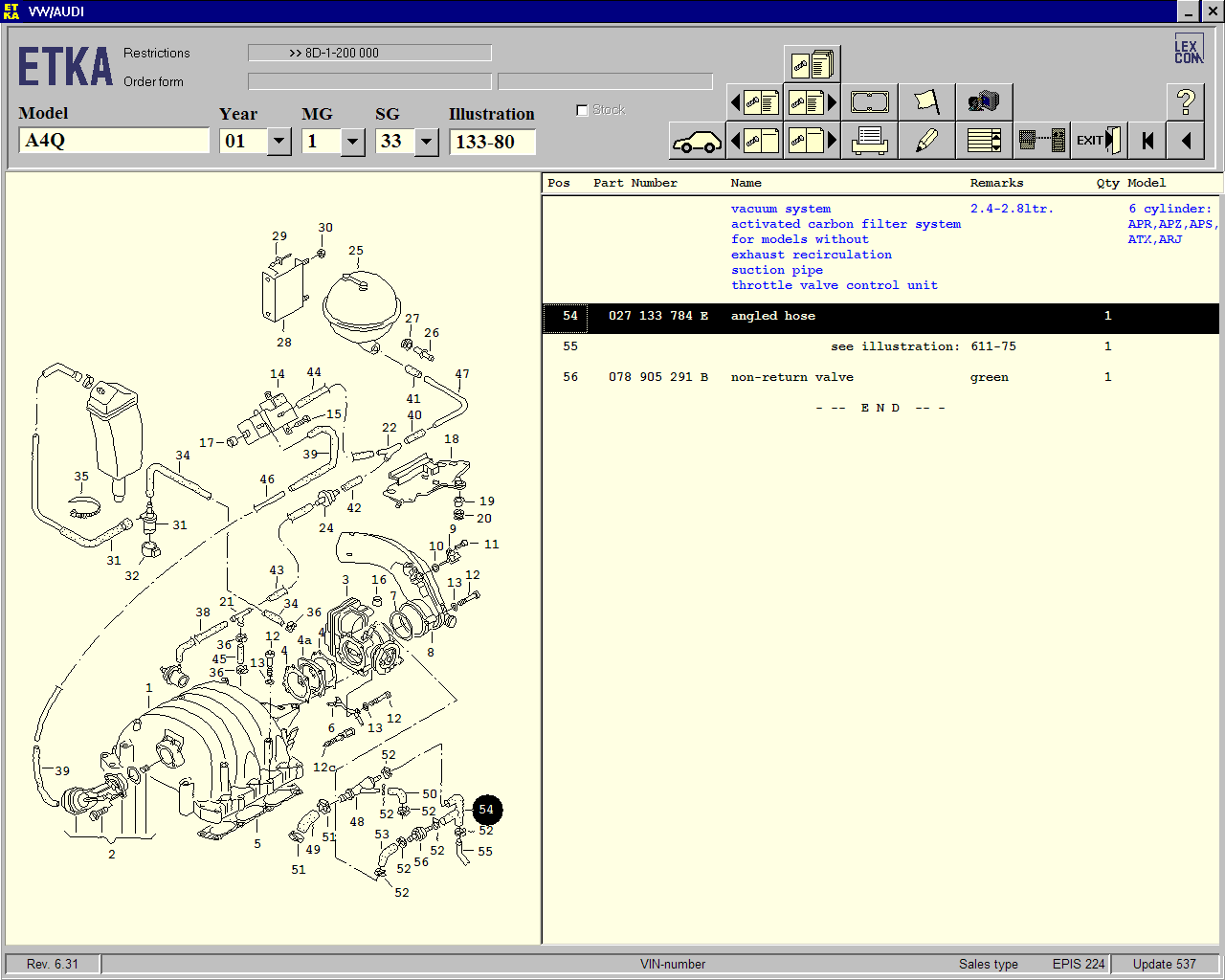Click position 35 in the diagram

pyautogui.click(x=81, y=477)
